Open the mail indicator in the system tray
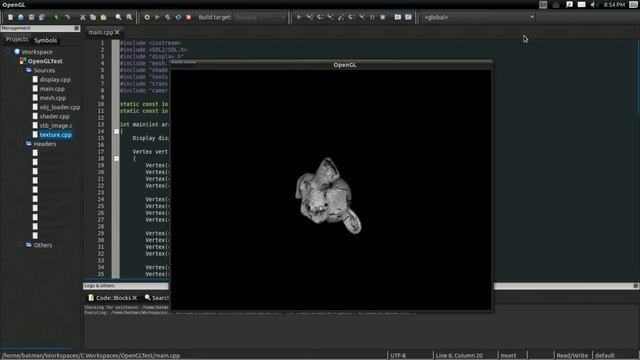The height and width of the screenshot is (360, 640). tap(581, 4)
